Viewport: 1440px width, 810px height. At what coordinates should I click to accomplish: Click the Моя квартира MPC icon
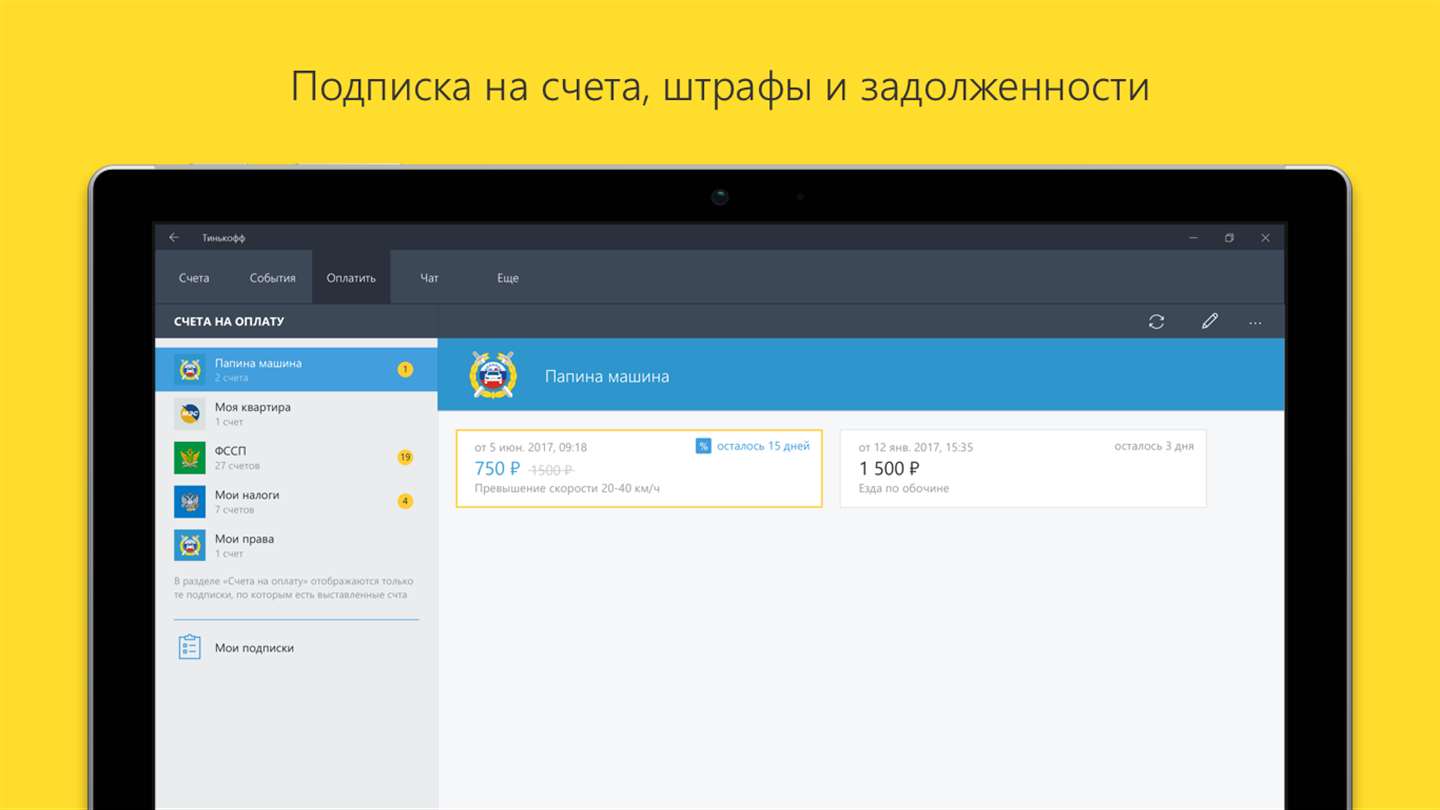(x=190, y=414)
